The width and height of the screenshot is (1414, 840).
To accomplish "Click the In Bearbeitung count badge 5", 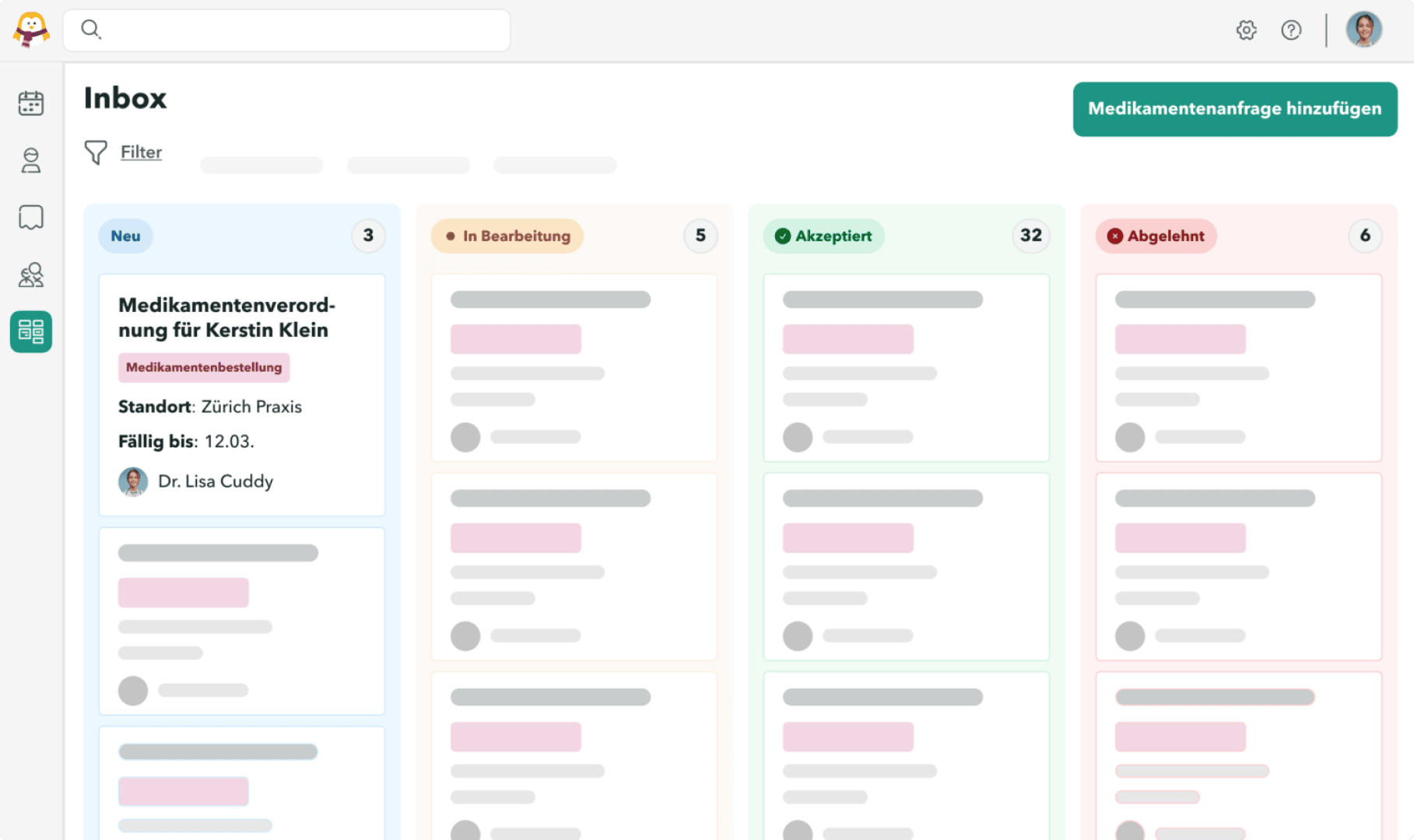I will point(700,236).
